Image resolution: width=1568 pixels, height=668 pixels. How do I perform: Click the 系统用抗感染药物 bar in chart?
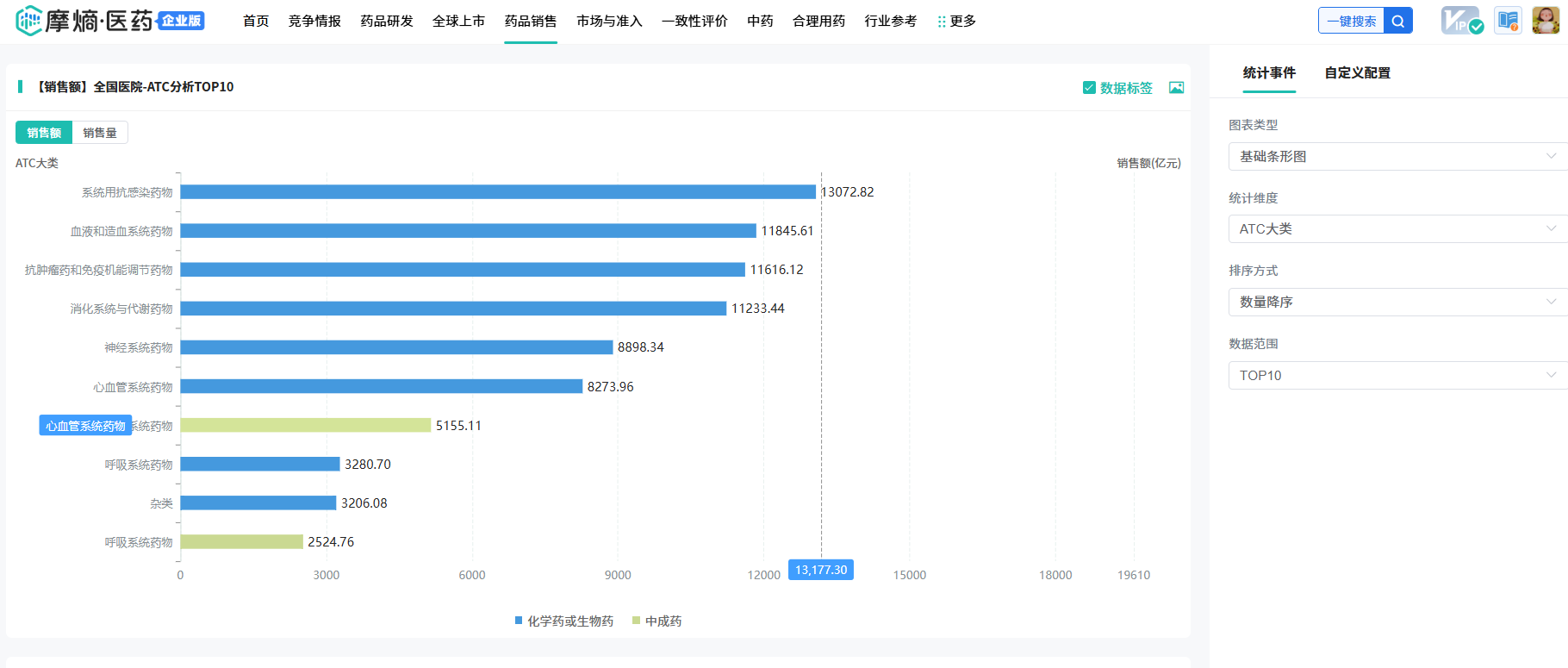497,192
